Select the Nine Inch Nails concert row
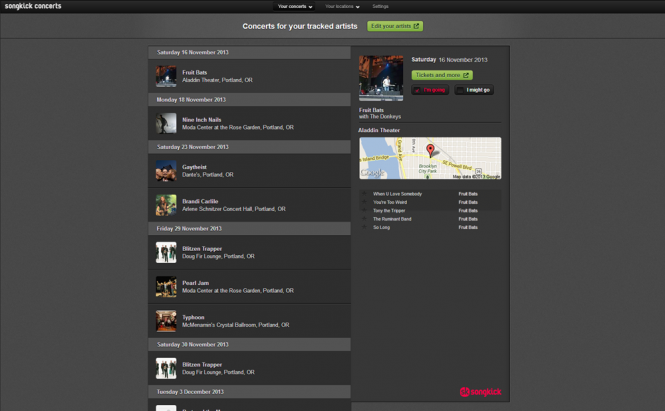665x411 pixels. (x=249, y=123)
